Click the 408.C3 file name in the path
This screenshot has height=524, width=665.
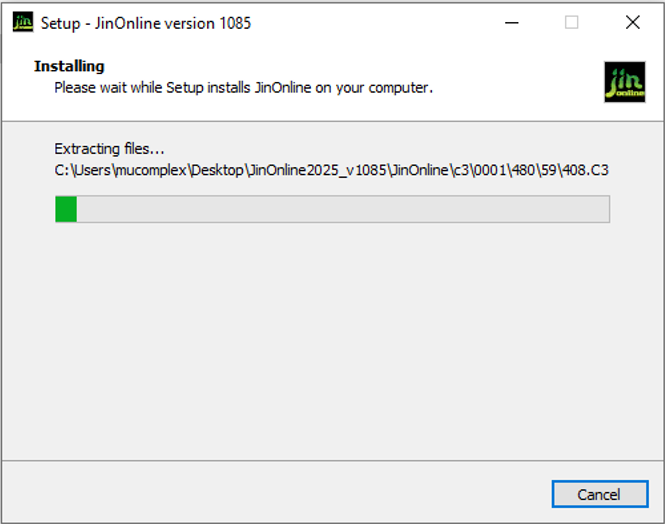[584, 170]
